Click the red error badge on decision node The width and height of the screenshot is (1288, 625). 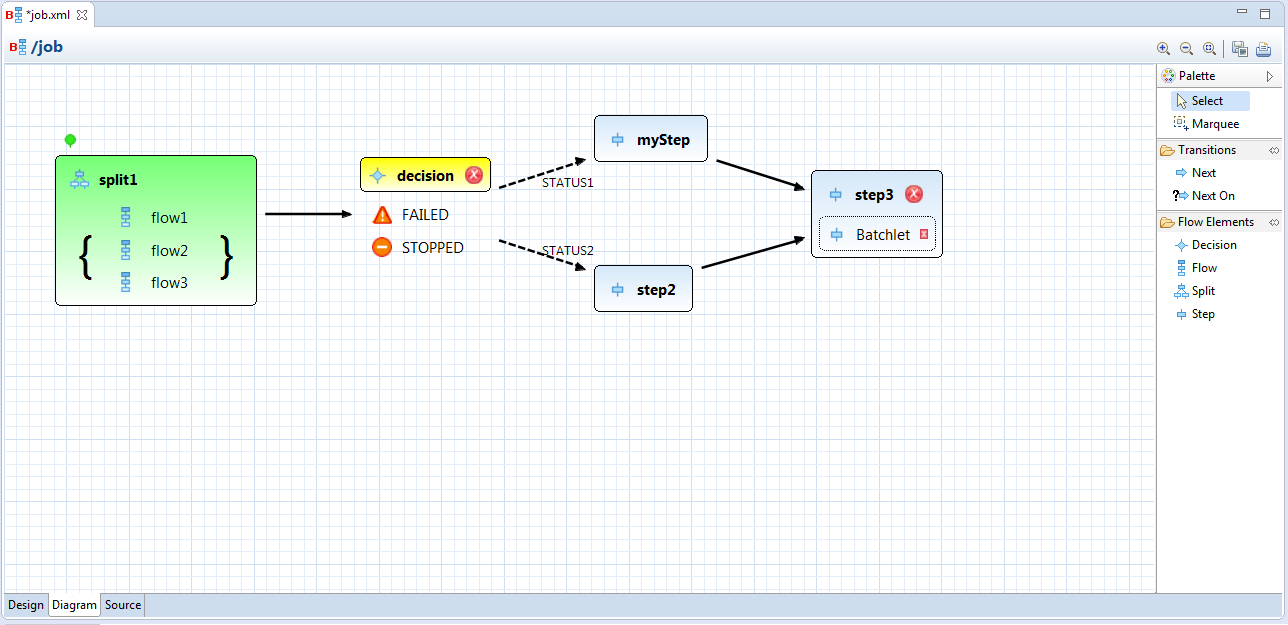point(474,175)
